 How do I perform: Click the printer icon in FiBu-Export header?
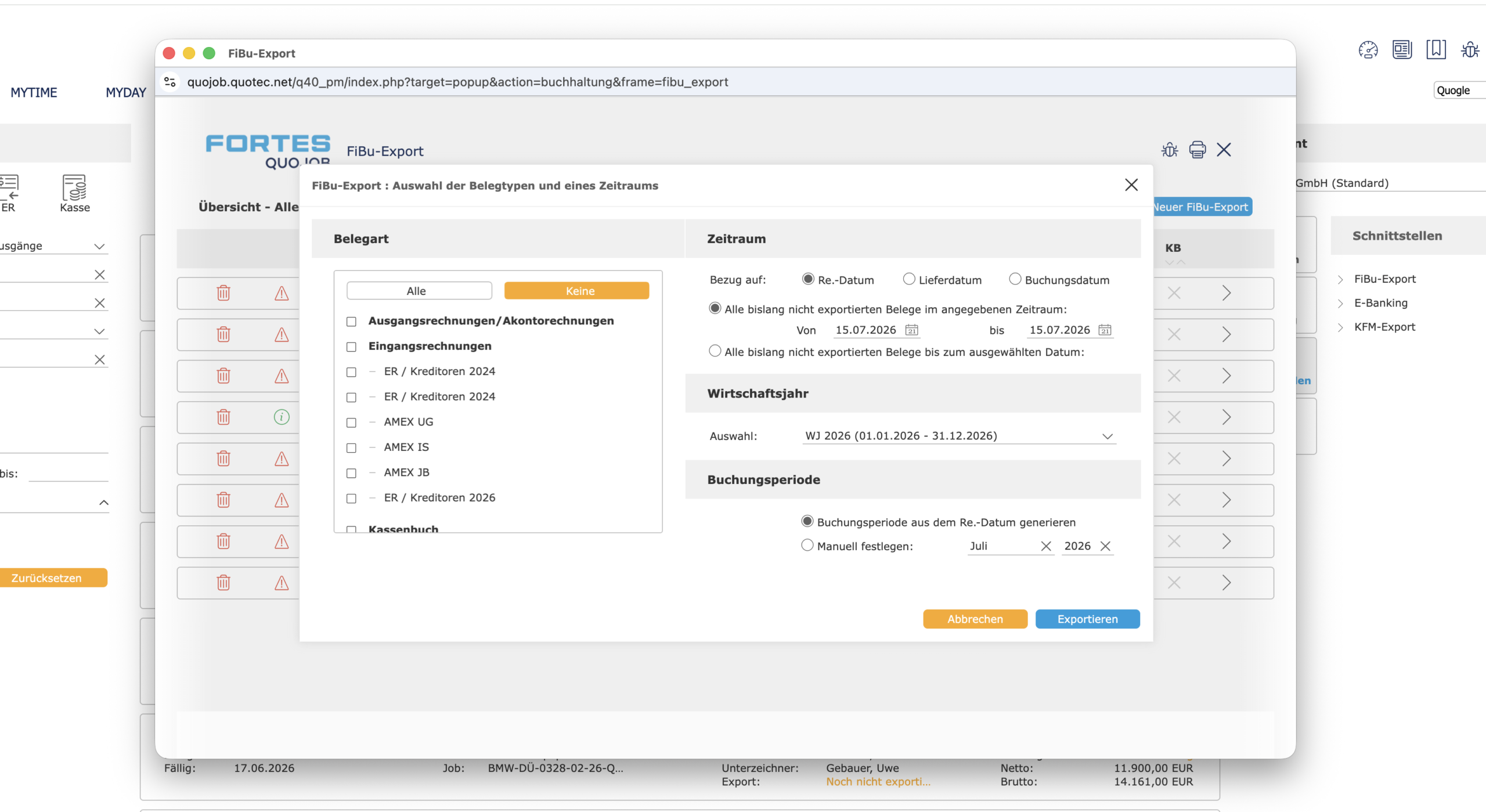(1197, 150)
